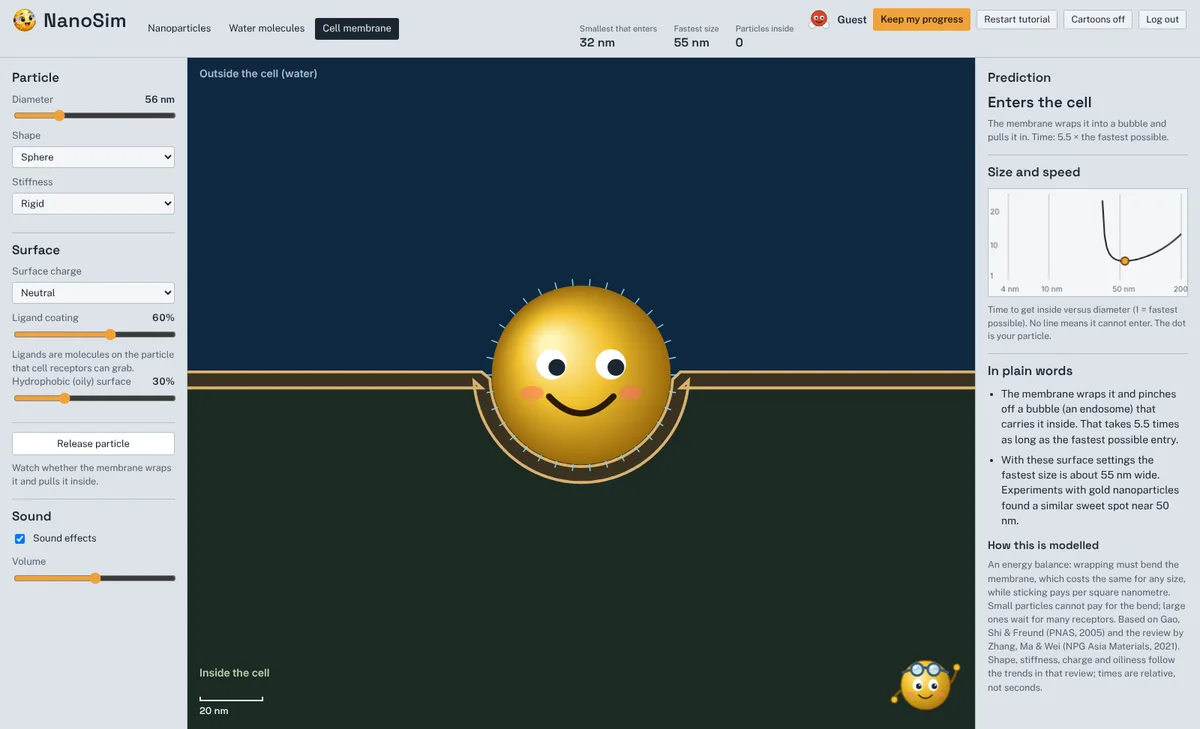Screen dimensions: 1200x729
Task: Click Restart tutorial
Action: (x=1017, y=19)
